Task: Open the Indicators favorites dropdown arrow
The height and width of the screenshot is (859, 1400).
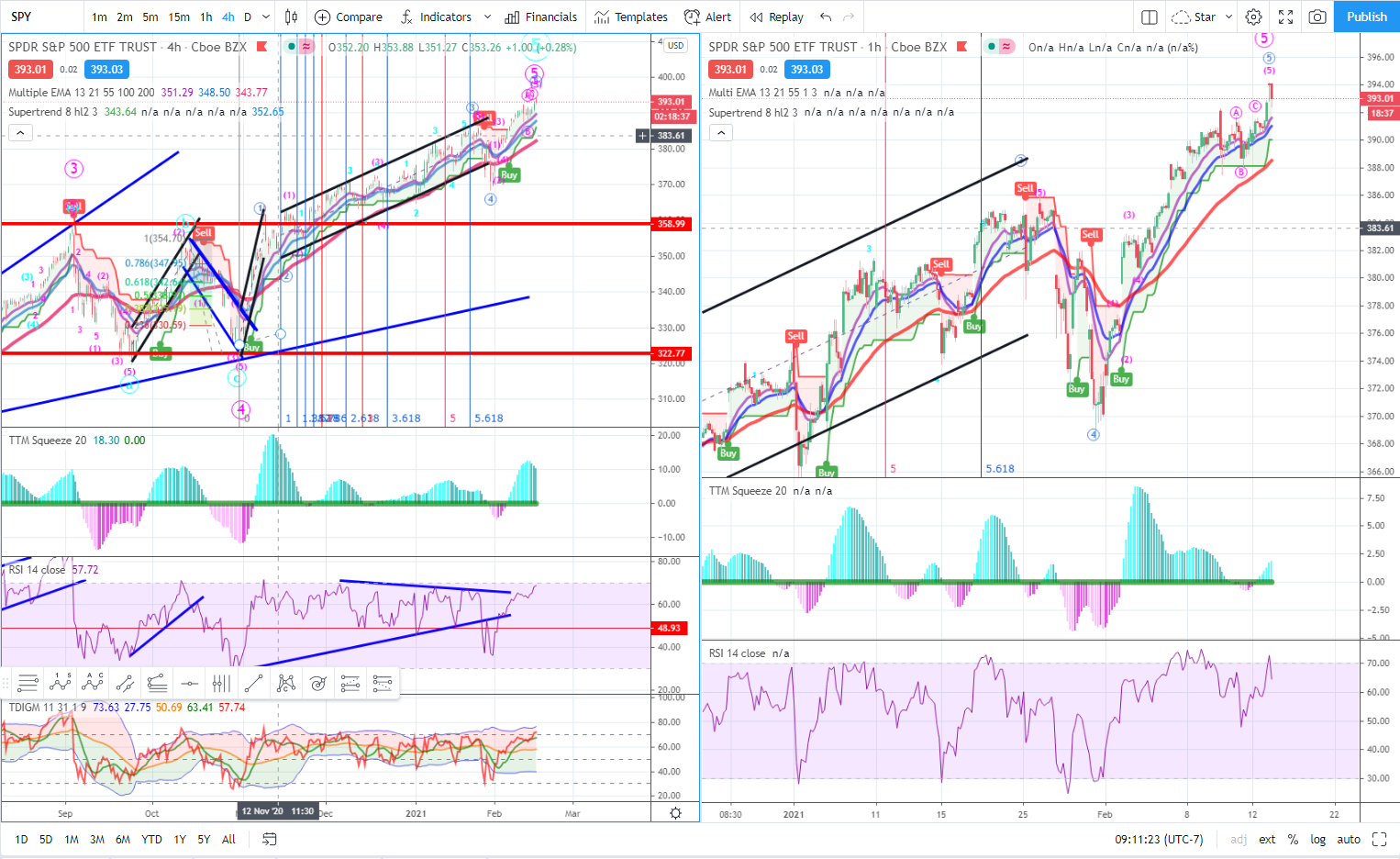Action: click(487, 17)
